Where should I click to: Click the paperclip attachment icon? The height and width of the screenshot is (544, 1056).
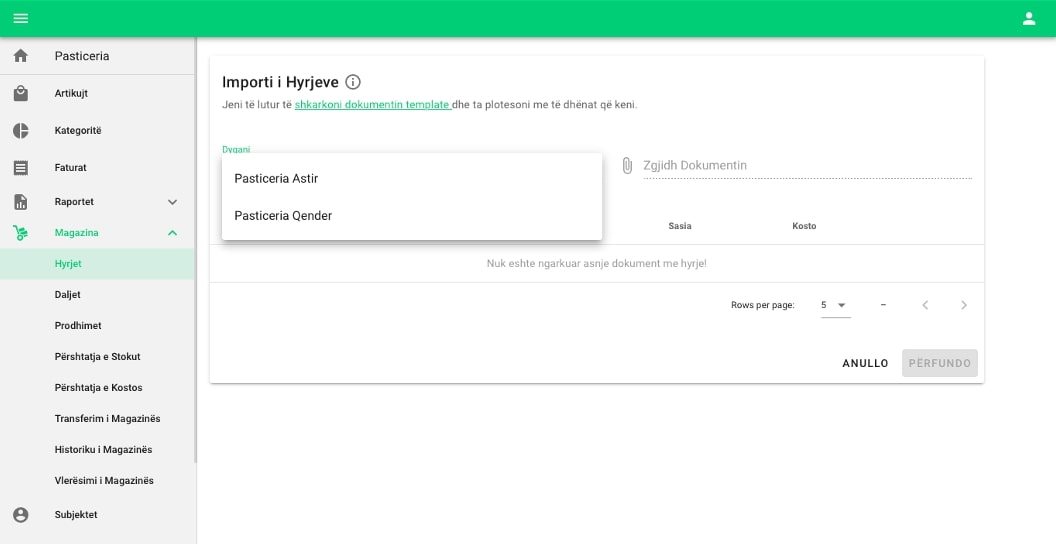[627, 166]
